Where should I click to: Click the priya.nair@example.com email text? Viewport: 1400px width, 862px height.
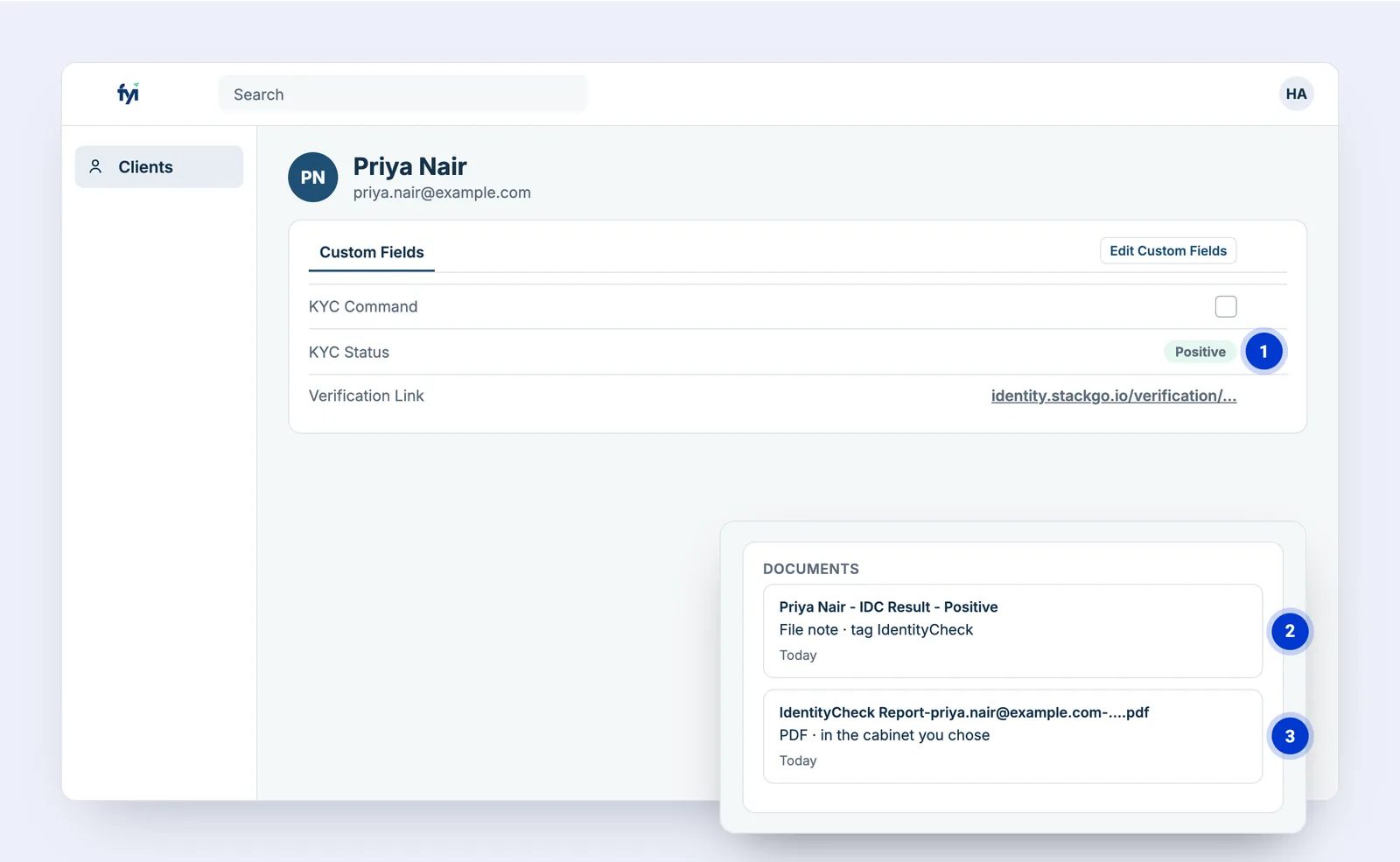point(442,193)
